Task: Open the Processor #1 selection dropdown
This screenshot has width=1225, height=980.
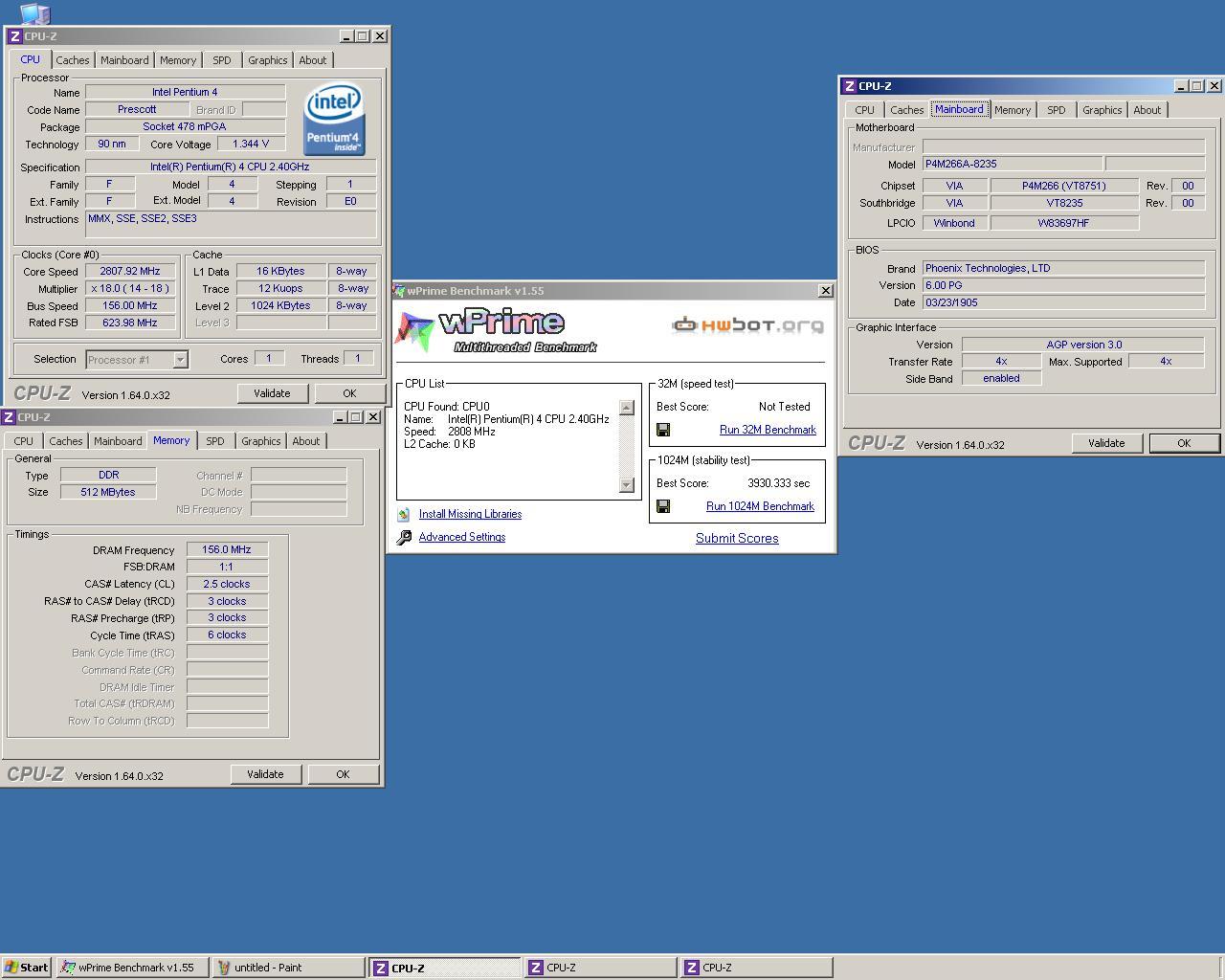Action: [x=180, y=360]
